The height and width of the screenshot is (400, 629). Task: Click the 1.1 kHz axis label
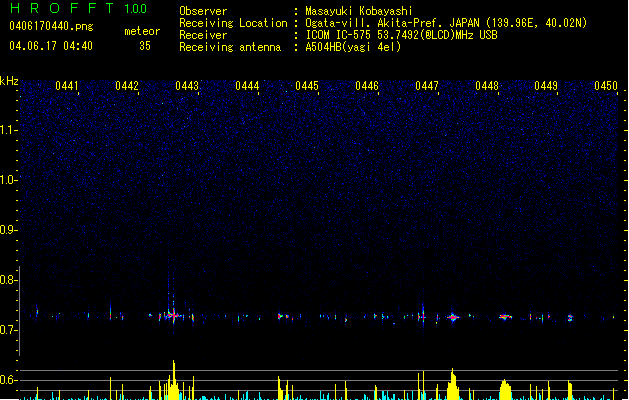click(8, 130)
